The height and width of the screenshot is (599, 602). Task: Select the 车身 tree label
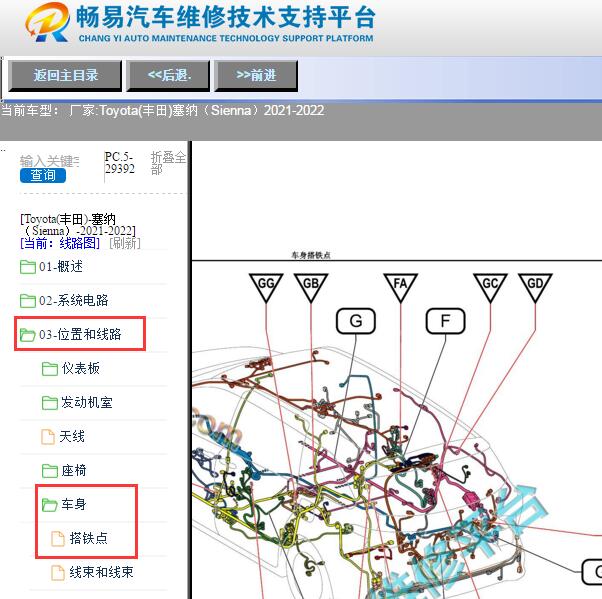[74, 504]
